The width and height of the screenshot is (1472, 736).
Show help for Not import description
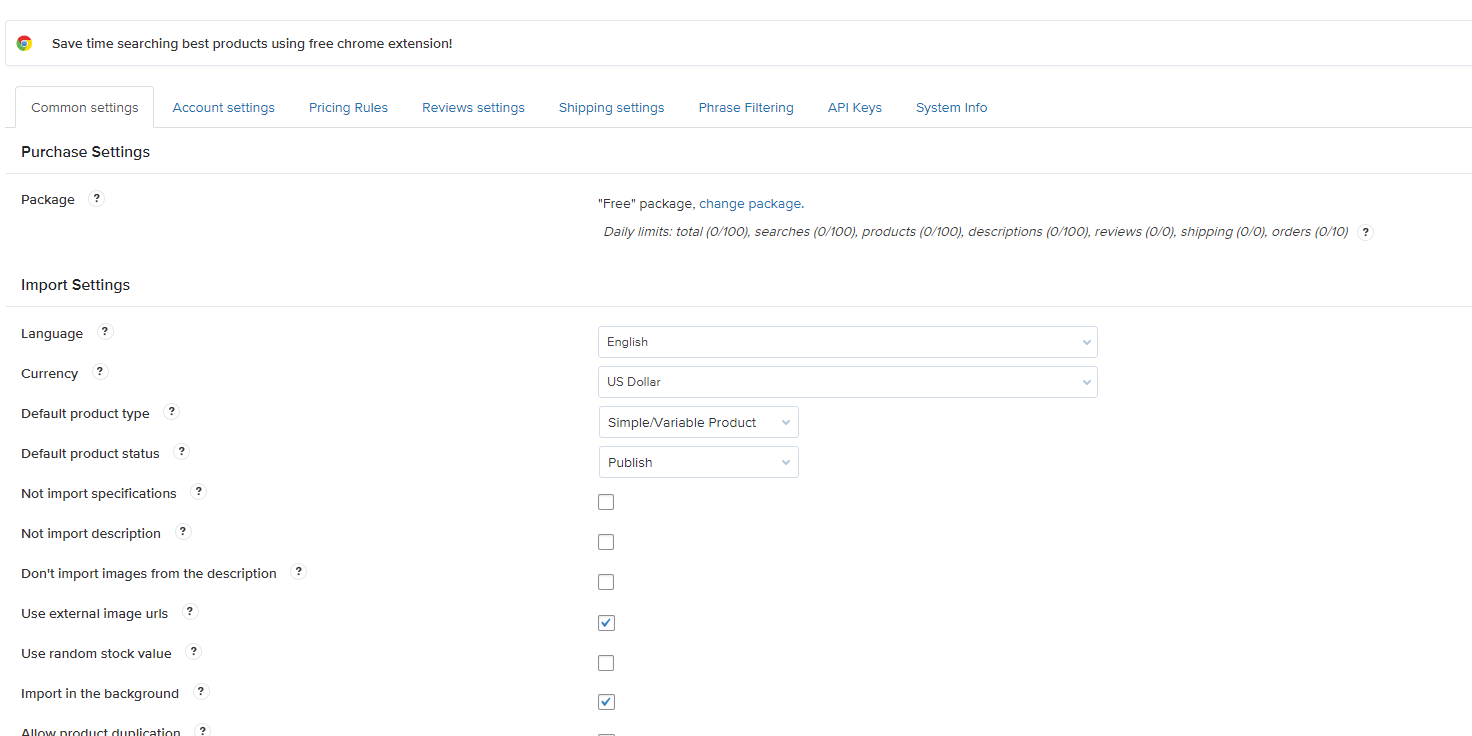[183, 532]
